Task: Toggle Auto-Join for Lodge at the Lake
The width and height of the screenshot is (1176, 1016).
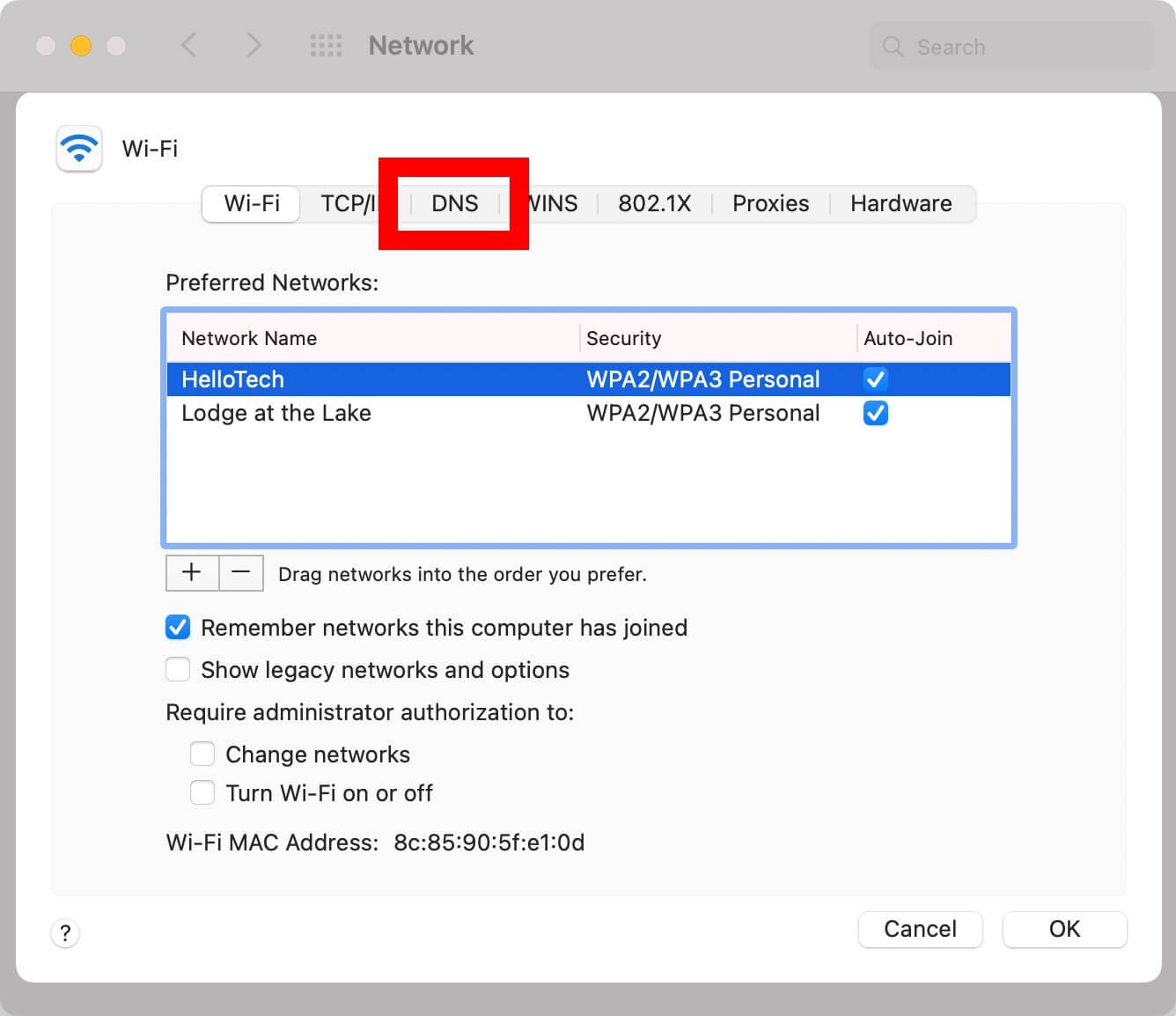Action: click(x=875, y=413)
